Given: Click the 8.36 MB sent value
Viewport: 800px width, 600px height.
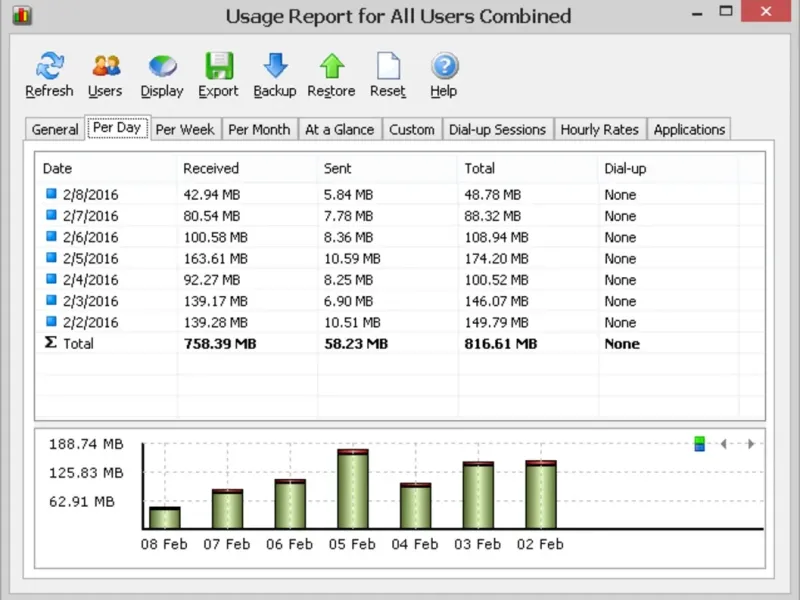Looking at the screenshot, I should 348,237.
